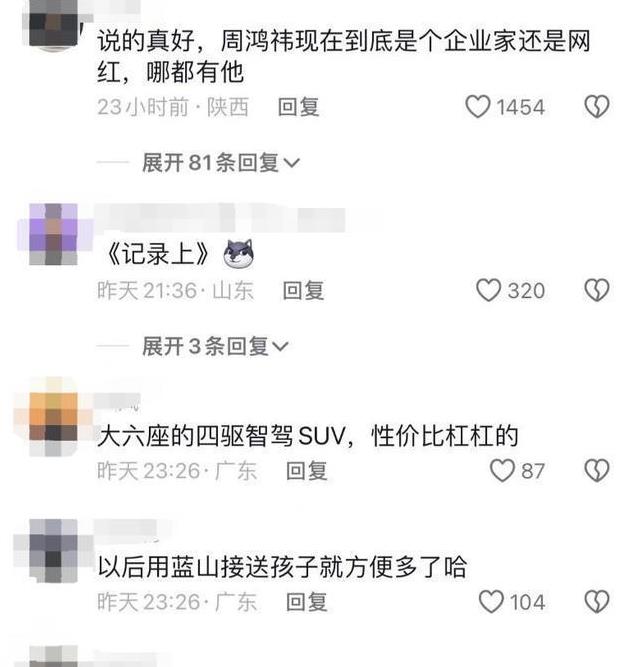
Task: Reply to the 山东 user's comment
Action: point(304,291)
